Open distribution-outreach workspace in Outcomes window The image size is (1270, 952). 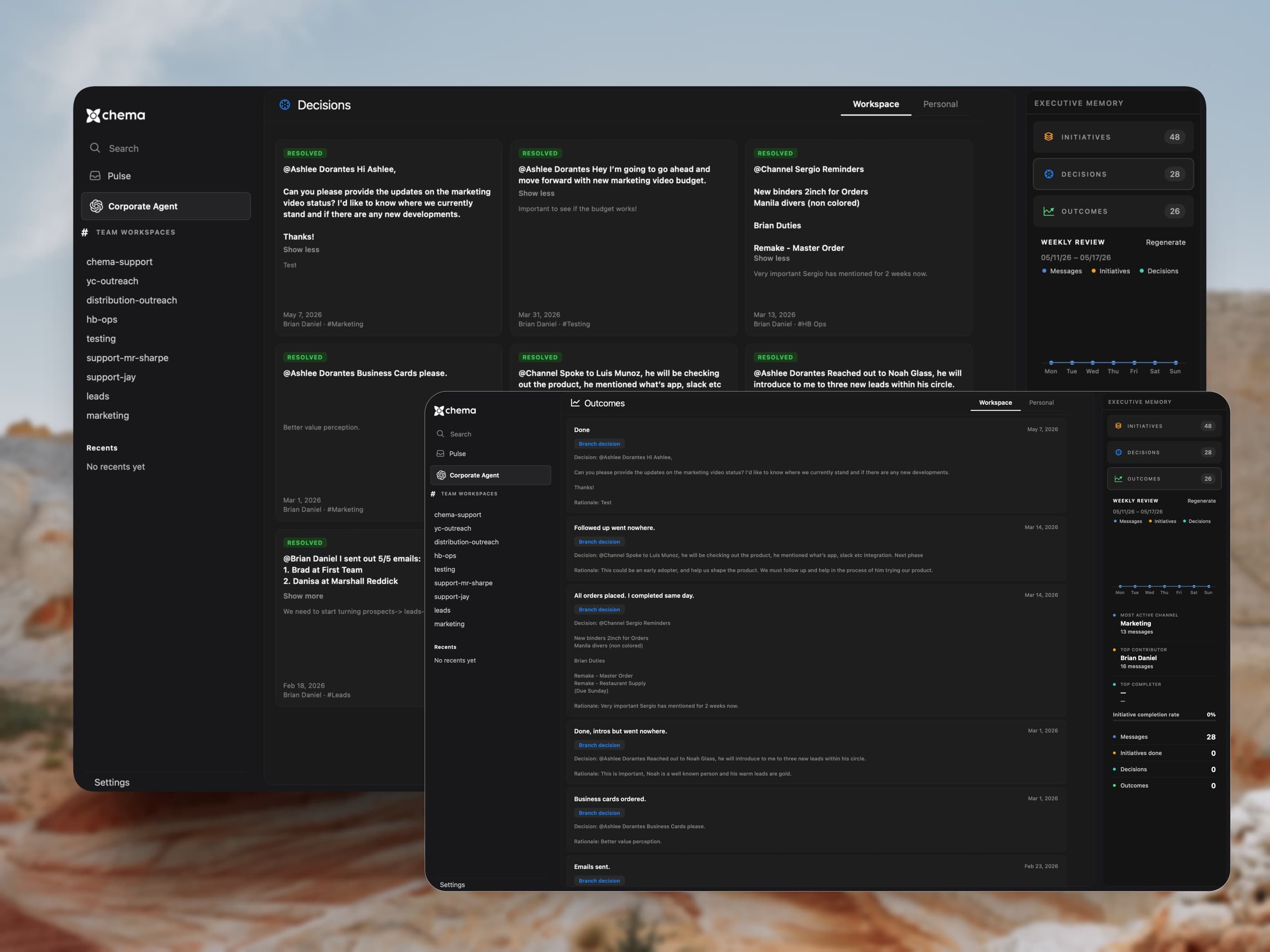click(x=466, y=542)
